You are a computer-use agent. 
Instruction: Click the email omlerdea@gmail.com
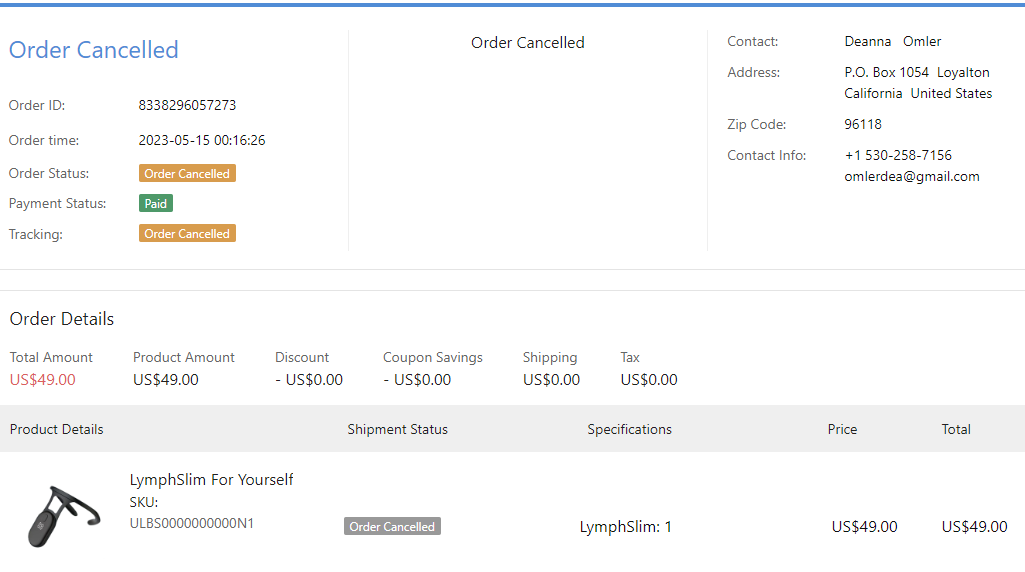911,176
